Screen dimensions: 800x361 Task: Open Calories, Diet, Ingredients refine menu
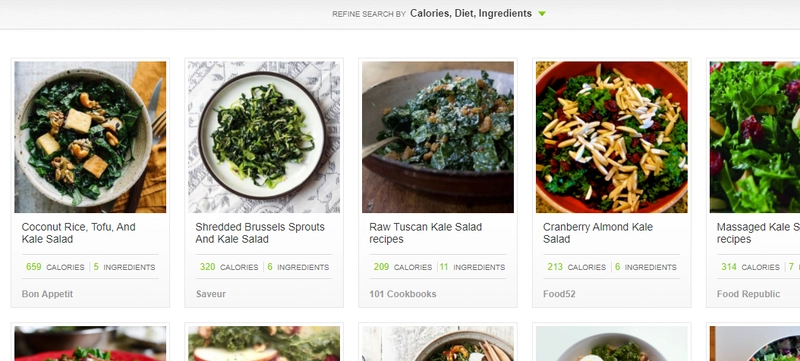[x=470, y=14]
